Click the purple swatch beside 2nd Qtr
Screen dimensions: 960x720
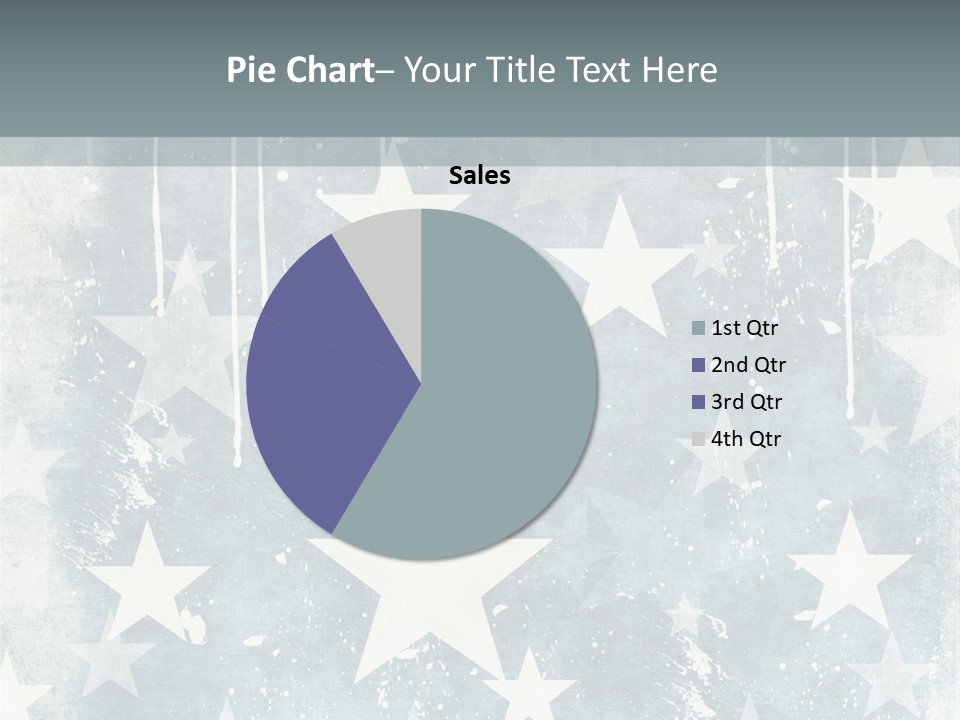click(698, 365)
